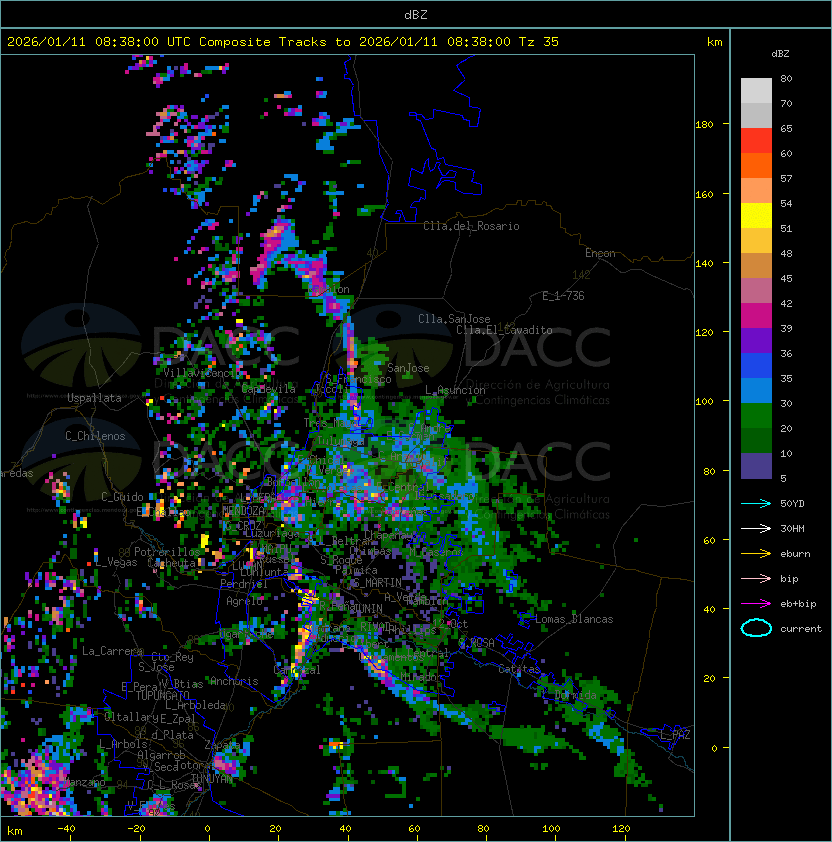Click the 'Anchoris' map label
832x842 pixels.
coord(234,681)
